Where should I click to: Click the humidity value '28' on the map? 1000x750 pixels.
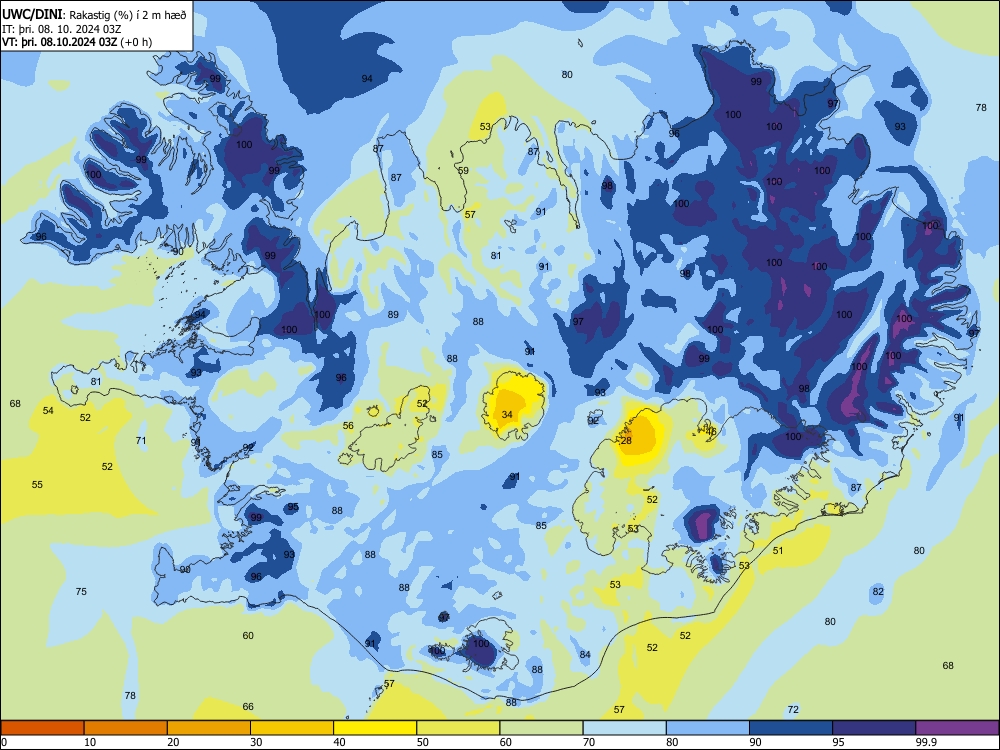[626, 441]
